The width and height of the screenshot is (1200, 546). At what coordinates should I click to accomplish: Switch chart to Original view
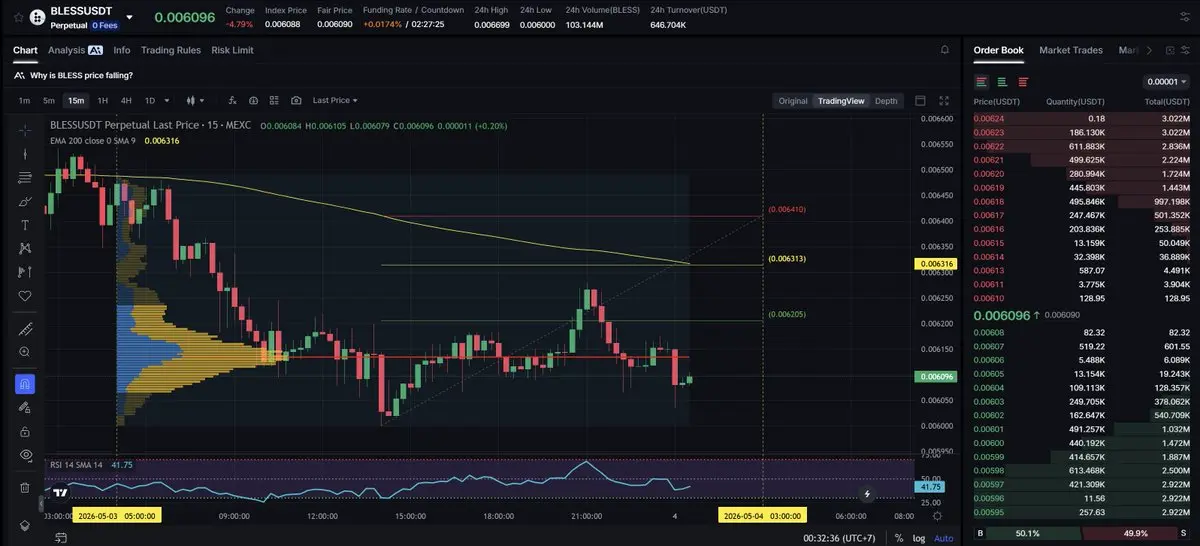pos(793,100)
